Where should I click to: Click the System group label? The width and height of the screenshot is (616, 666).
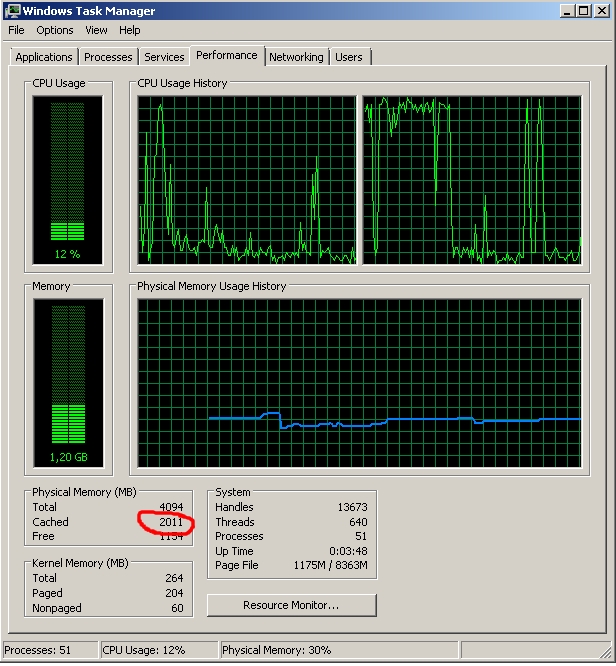[x=232, y=492]
